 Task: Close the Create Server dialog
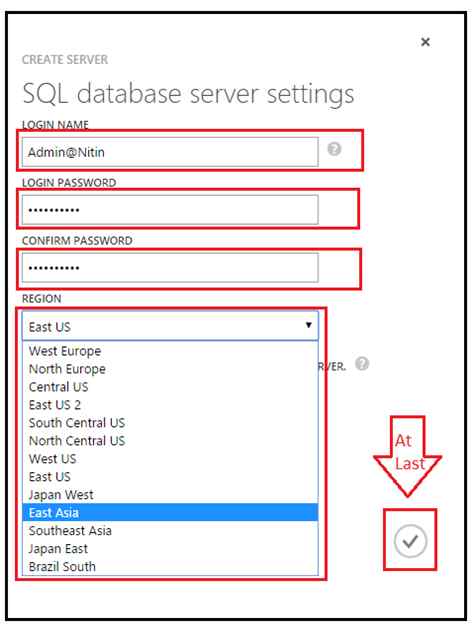[425, 42]
